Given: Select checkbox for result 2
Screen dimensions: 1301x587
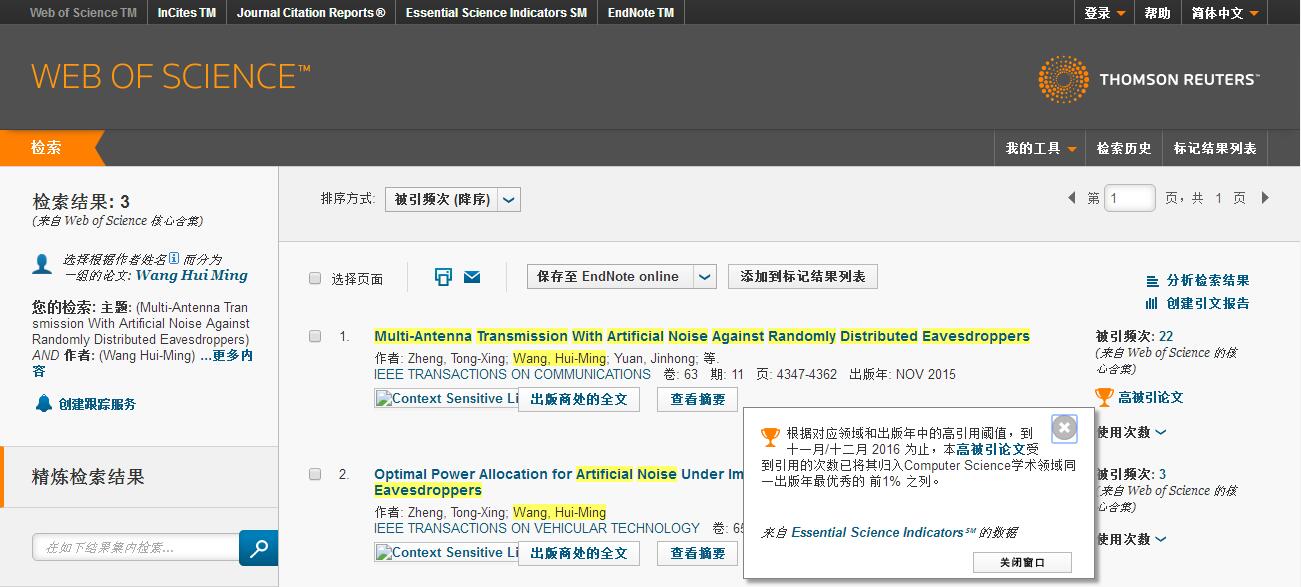Looking at the screenshot, I should (315, 474).
